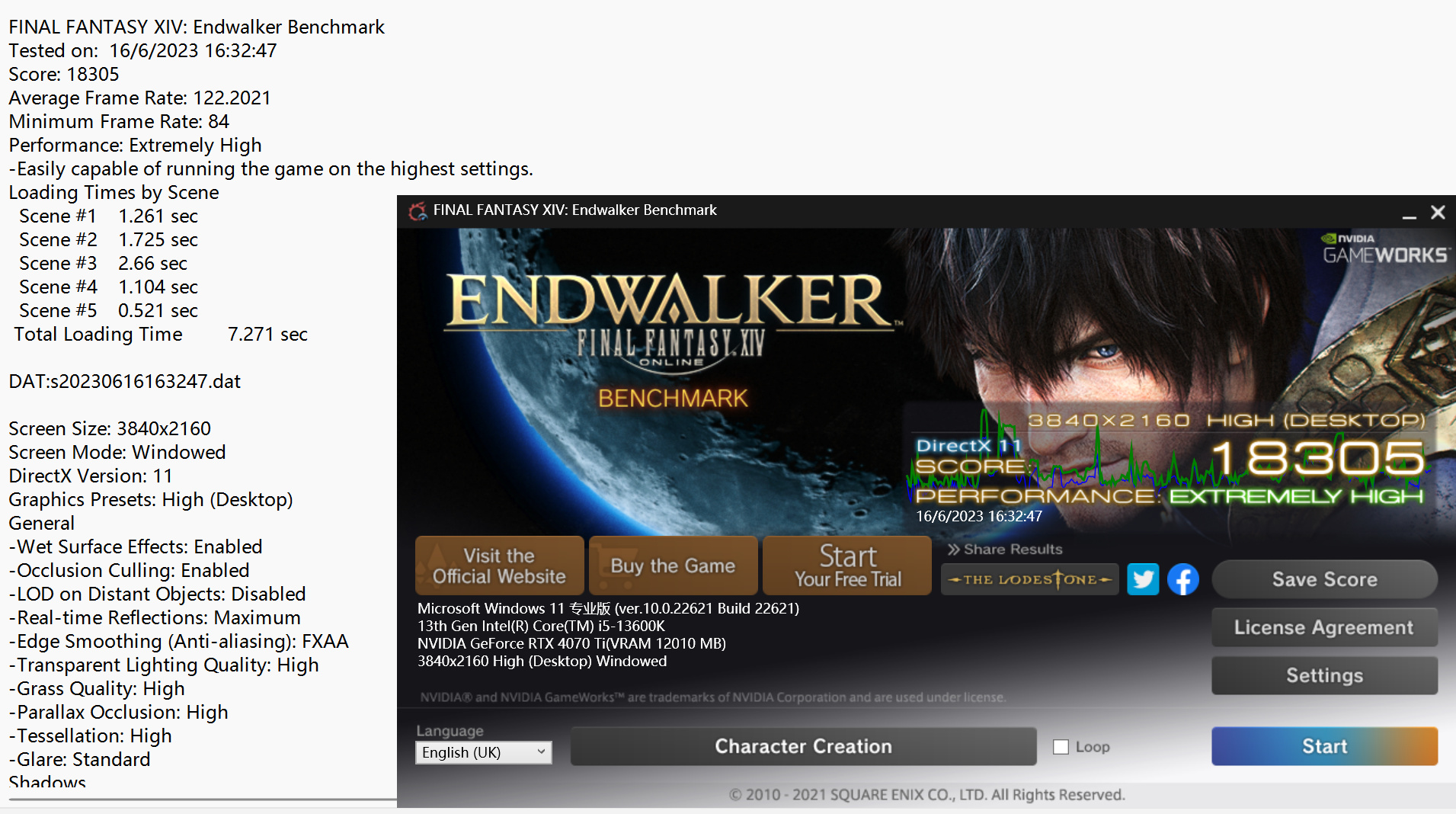This screenshot has width=1456, height=814.
Task: Open the License Agreement
Action: pyautogui.click(x=1325, y=627)
